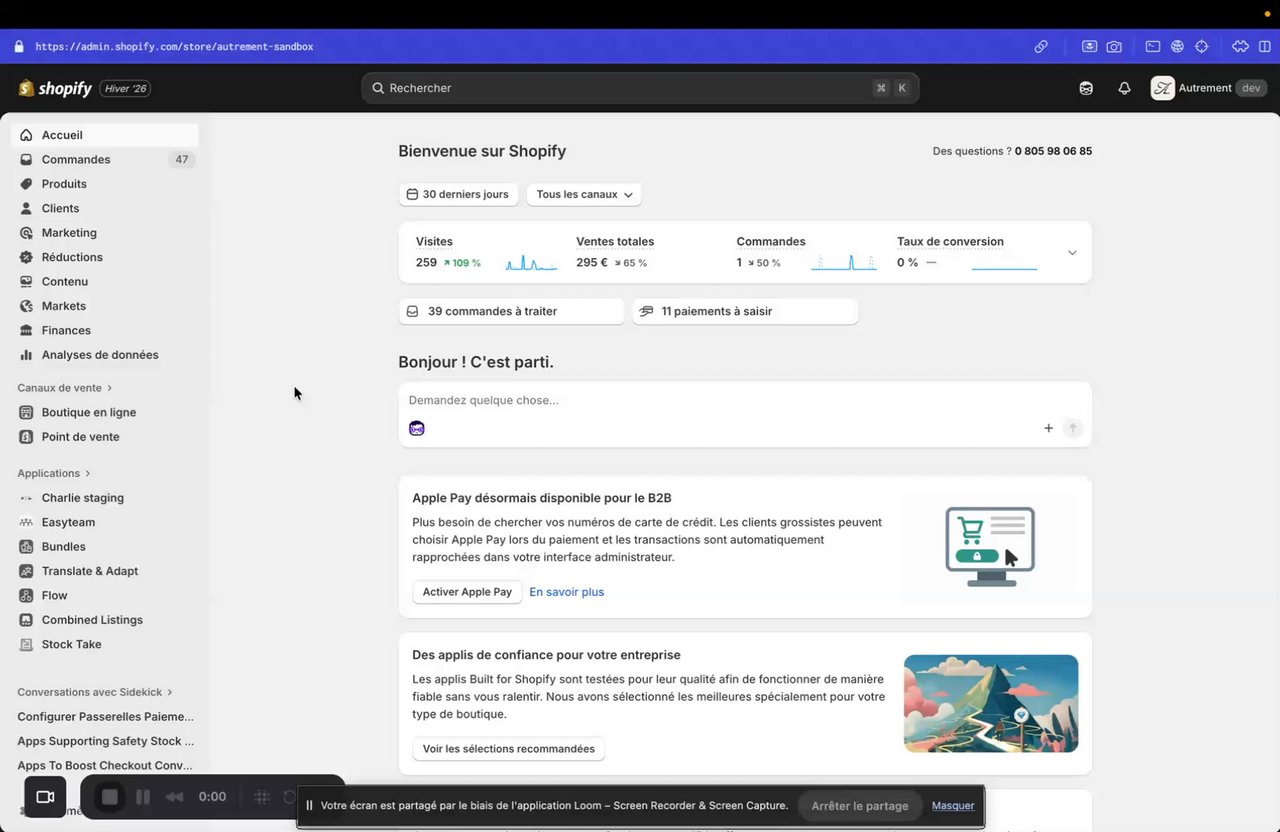Click the Contenu icon in the sidebar

(x=26, y=282)
